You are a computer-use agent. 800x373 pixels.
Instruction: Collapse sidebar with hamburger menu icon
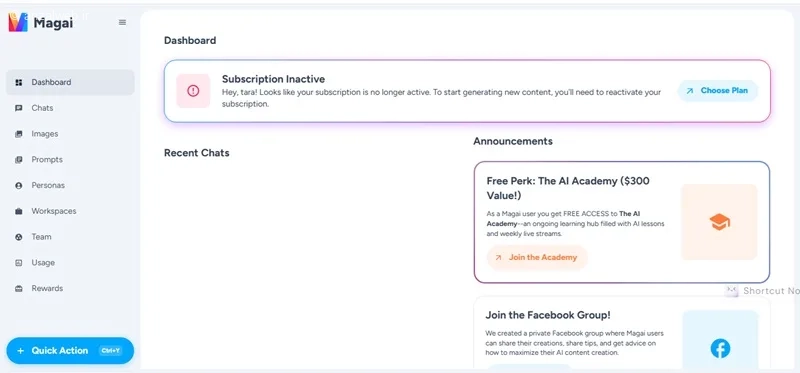pos(122,22)
